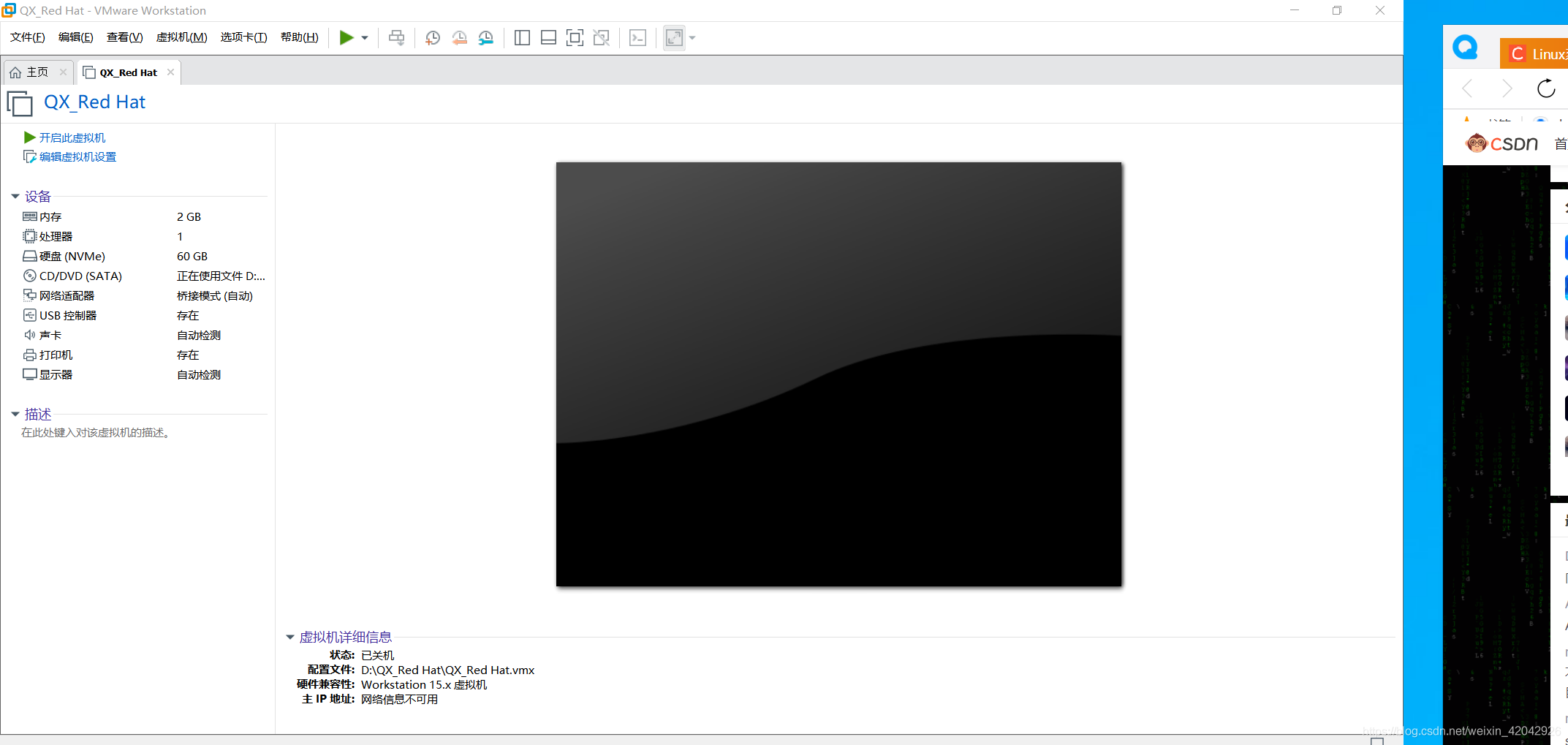Open the console view icon
This screenshot has width=1568, height=745.
point(637,38)
